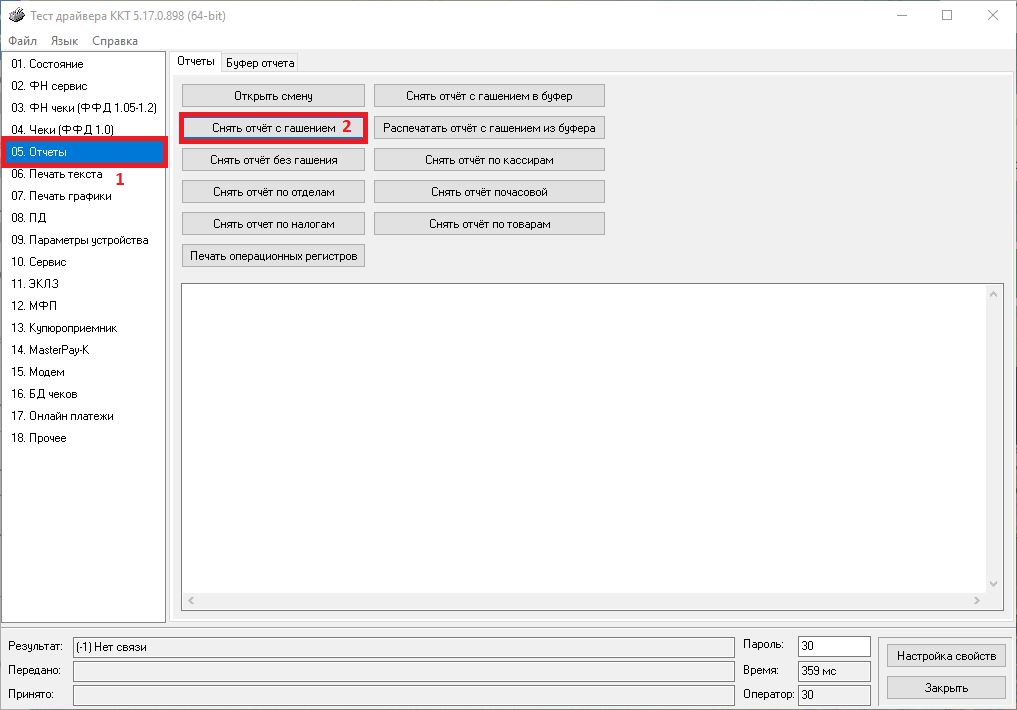Click the application icon in title bar
The height and width of the screenshot is (710, 1017).
point(14,15)
